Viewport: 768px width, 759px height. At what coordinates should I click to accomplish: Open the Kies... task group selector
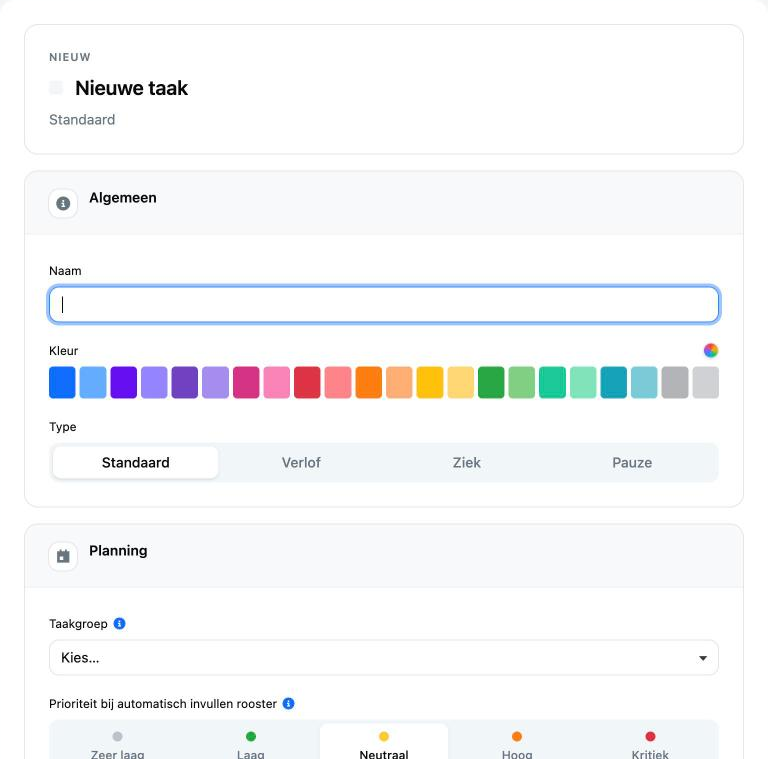384,658
